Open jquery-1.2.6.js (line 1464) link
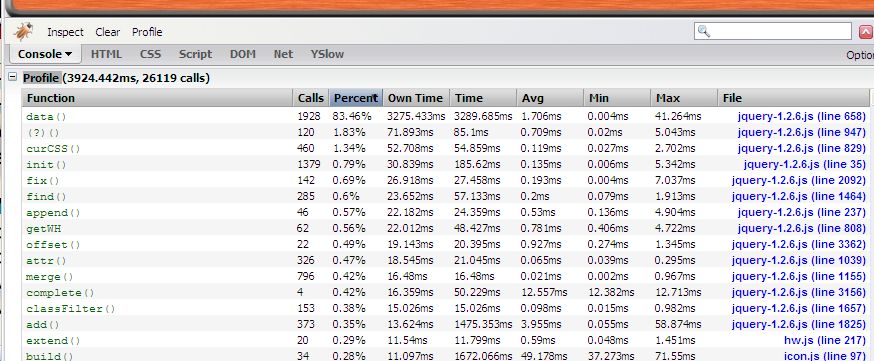 pyautogui.click(x=799, y=196)
